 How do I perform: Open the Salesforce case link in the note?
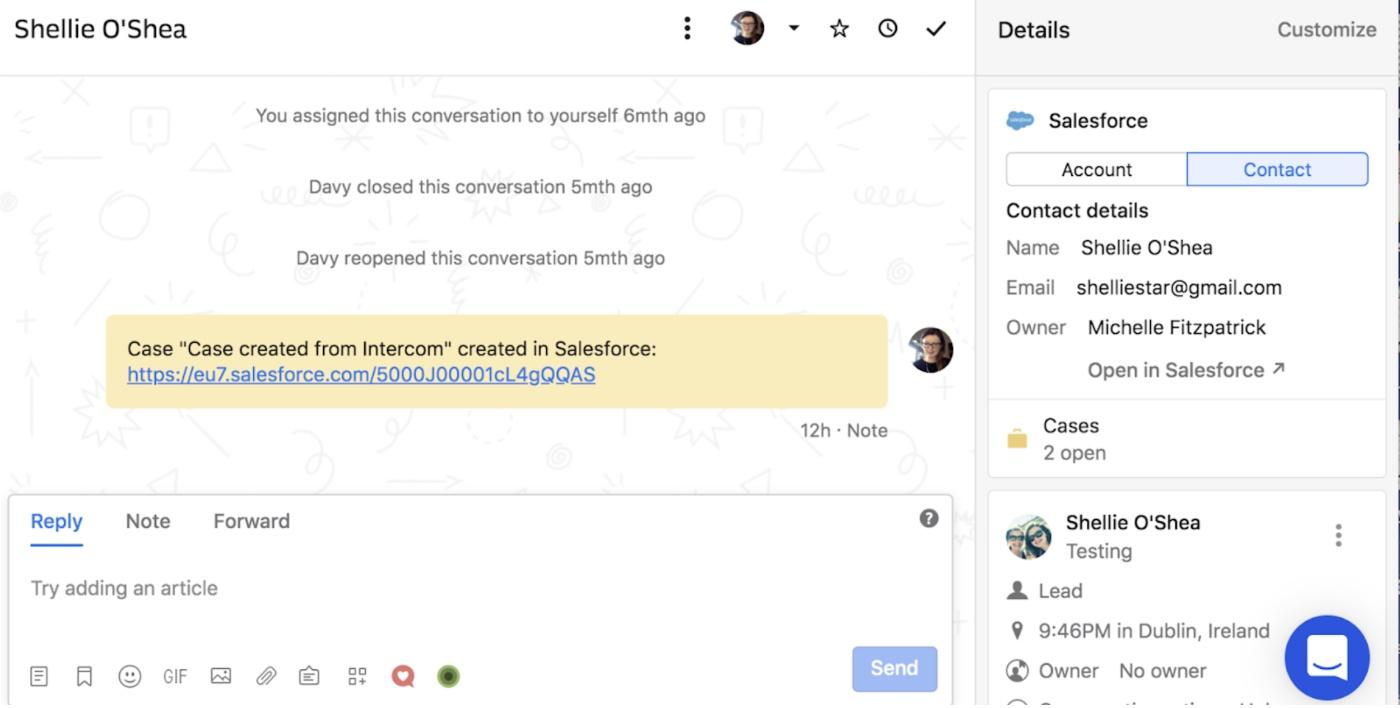coord(361,375)
